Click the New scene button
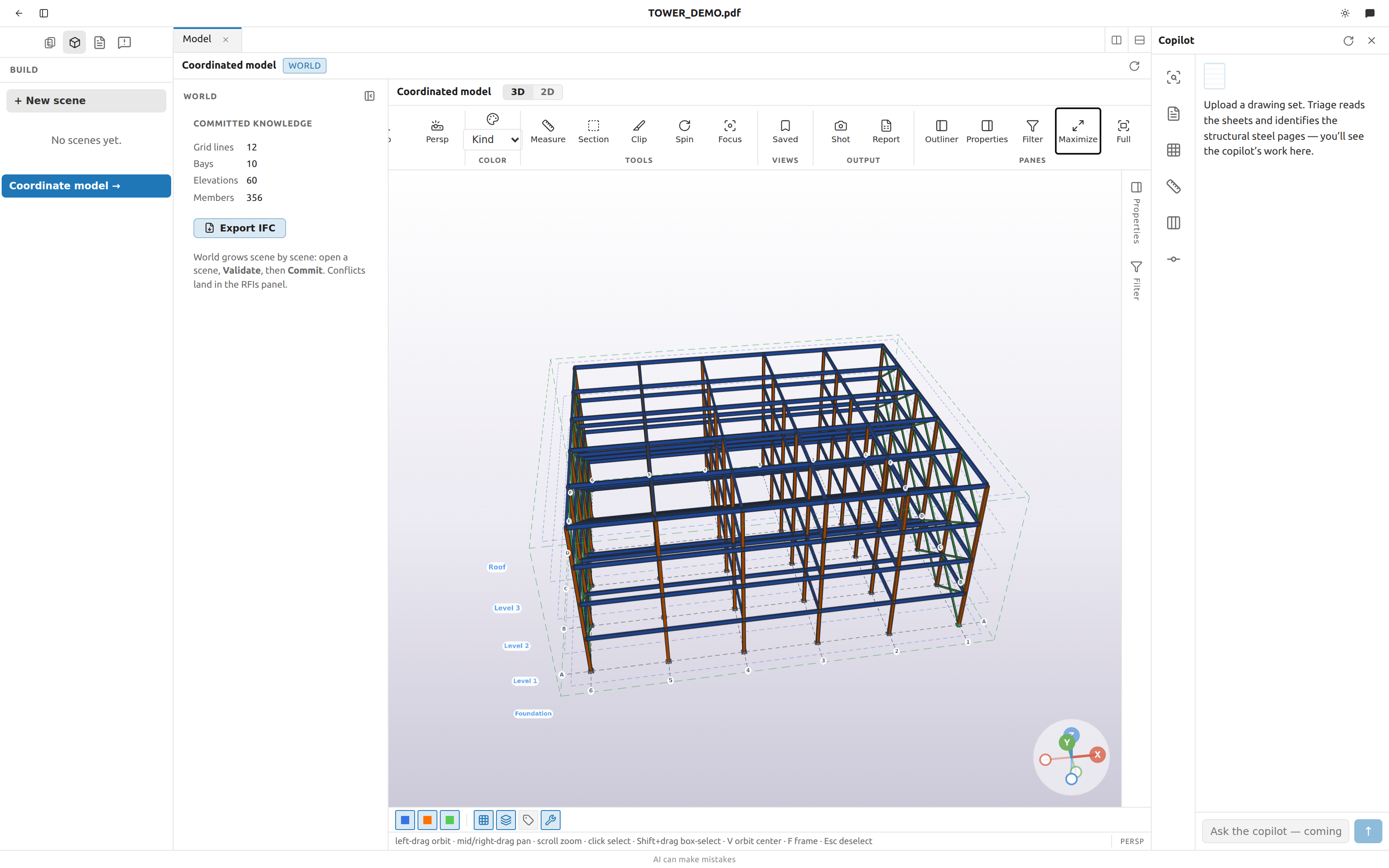This screenshot has height=868, width=1389. click(86, 100)
